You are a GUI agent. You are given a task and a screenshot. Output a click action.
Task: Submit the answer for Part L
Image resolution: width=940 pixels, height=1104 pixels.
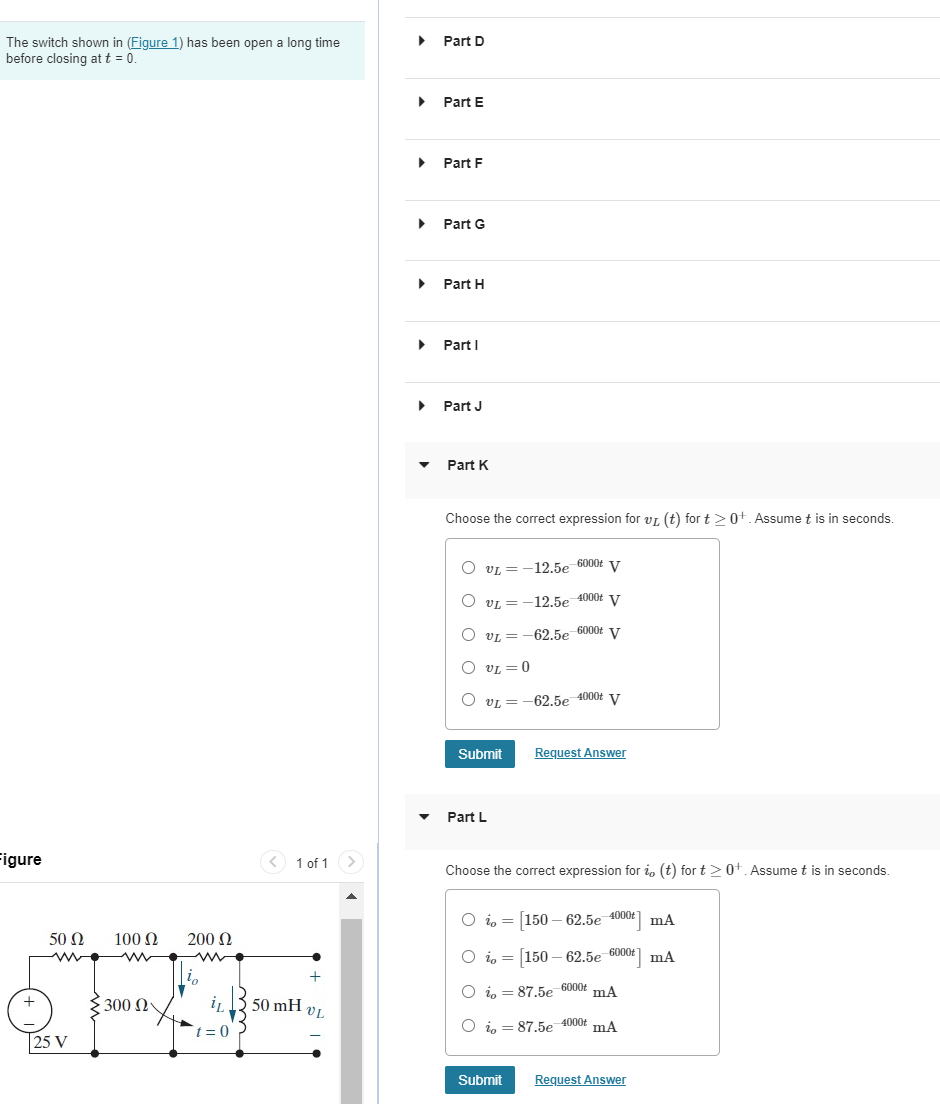479,1080
